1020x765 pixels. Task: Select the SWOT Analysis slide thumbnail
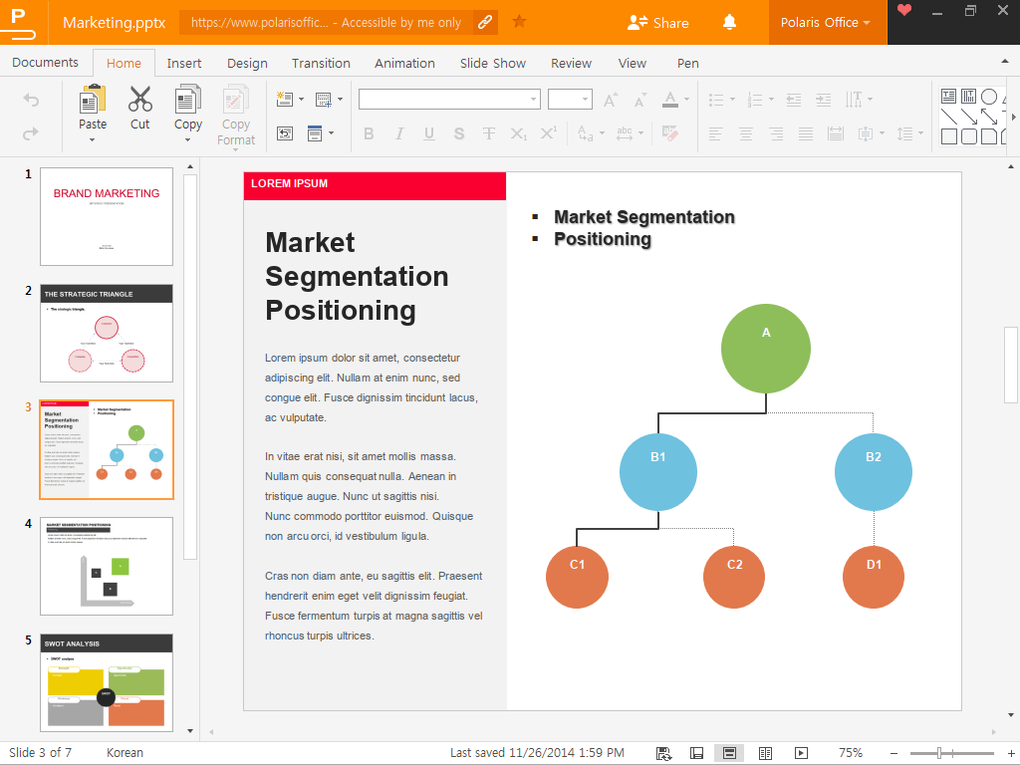pos(106,681)
